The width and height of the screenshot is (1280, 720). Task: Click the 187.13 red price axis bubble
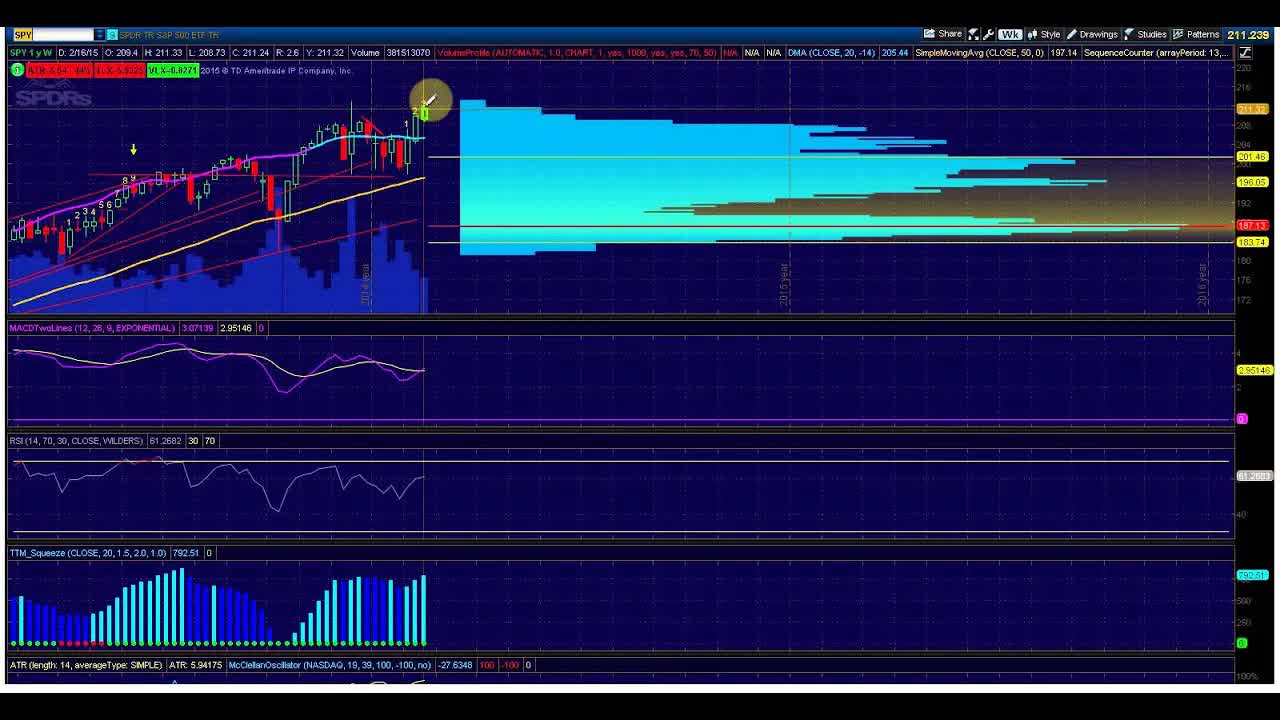tap(1253, 226)
